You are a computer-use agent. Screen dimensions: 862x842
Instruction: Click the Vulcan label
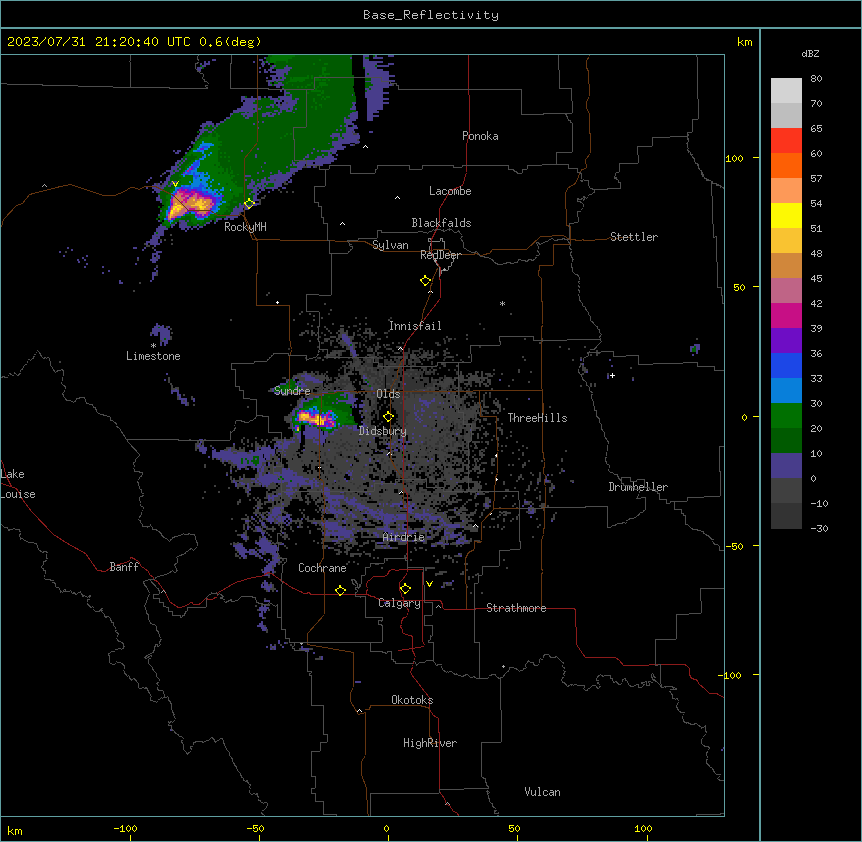coord(542,792)
